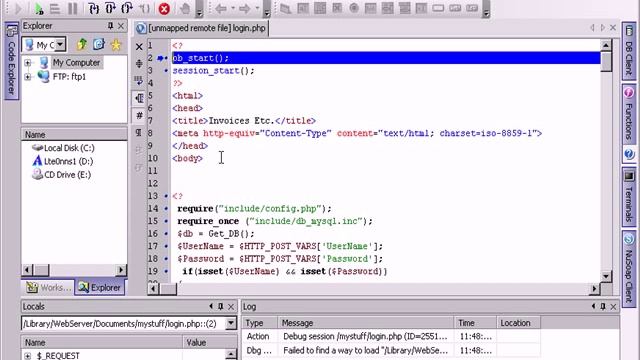640x360 pixels.
Task: Toggle paragraph marks display icon
Action: [139, 132]
